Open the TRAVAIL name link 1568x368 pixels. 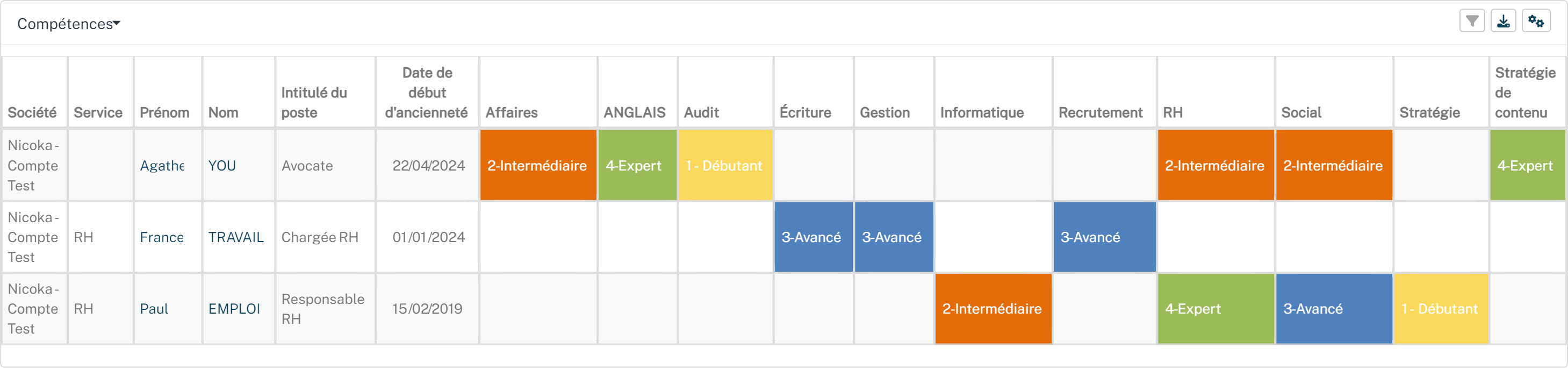(235, 237)
